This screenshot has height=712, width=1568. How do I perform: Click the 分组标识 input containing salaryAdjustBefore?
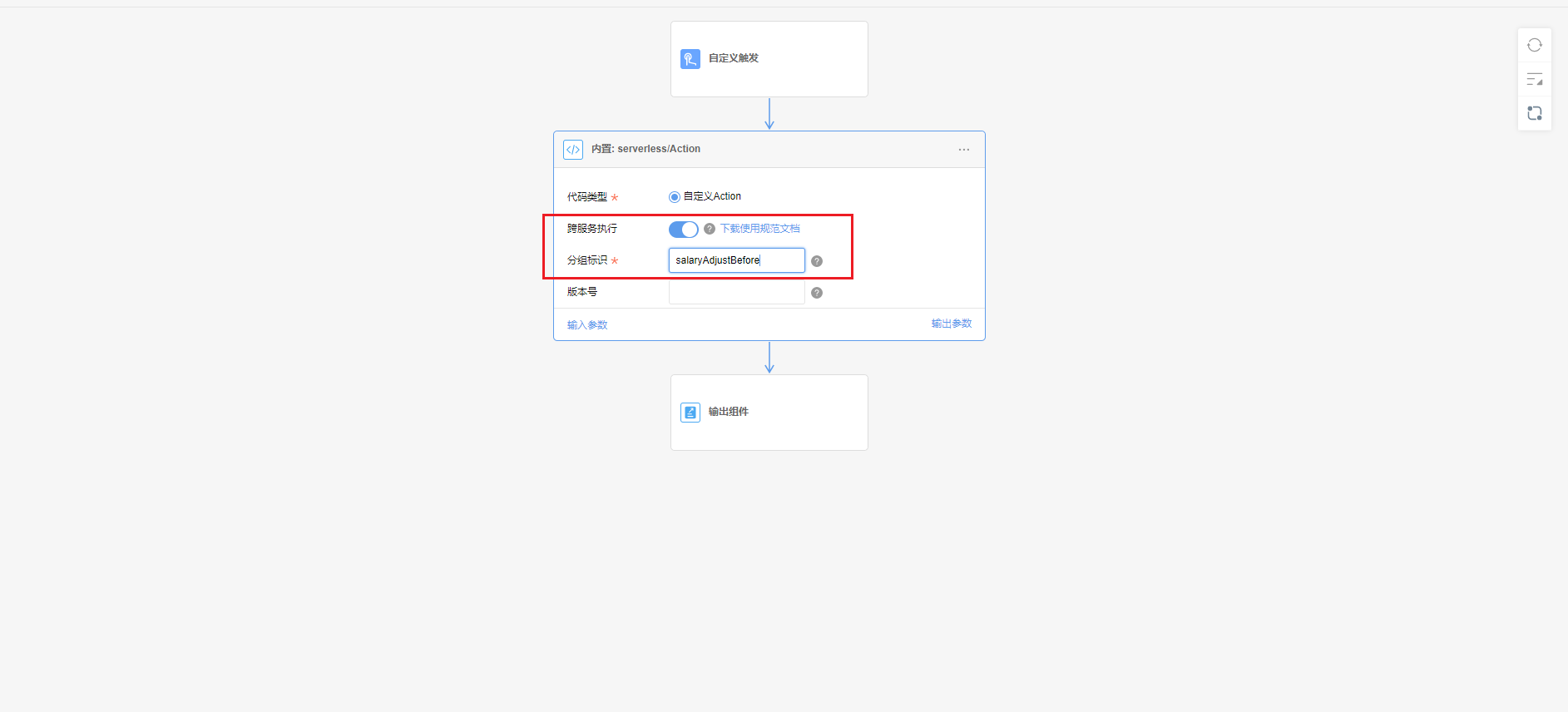(x=737, y=260)
